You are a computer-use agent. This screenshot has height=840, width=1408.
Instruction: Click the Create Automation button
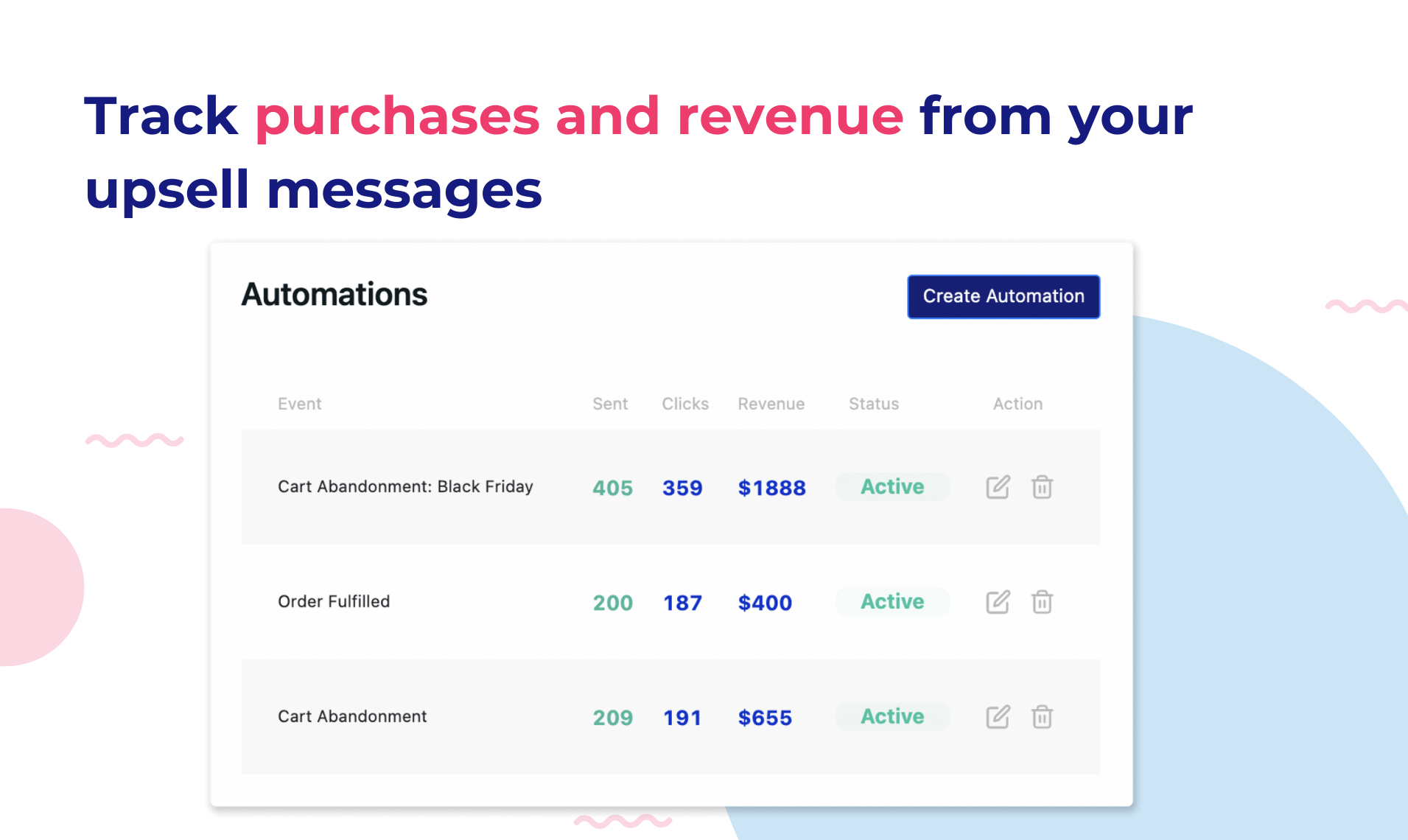point(1003,296)
